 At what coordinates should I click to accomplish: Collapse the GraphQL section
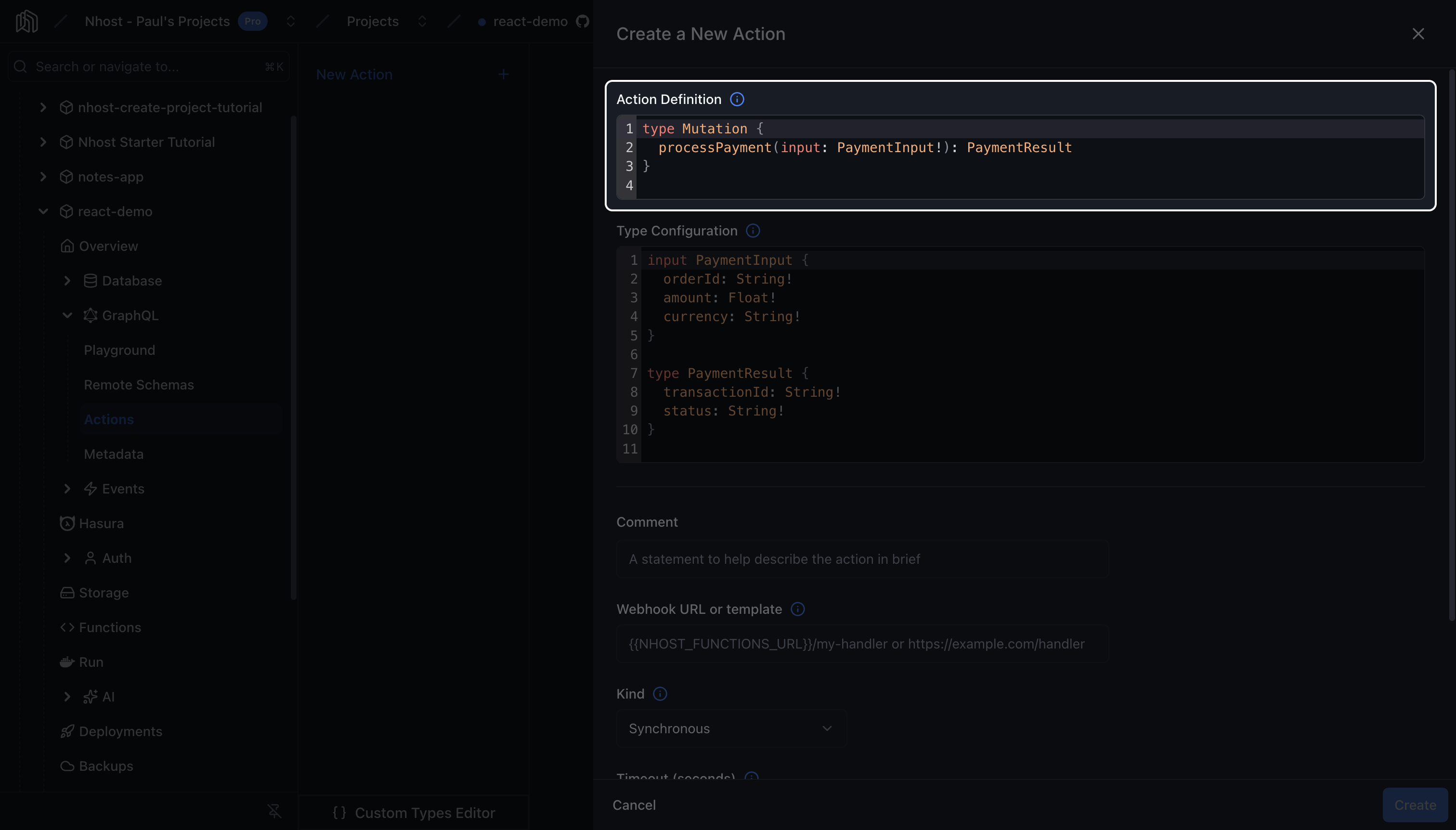point(67,315)
